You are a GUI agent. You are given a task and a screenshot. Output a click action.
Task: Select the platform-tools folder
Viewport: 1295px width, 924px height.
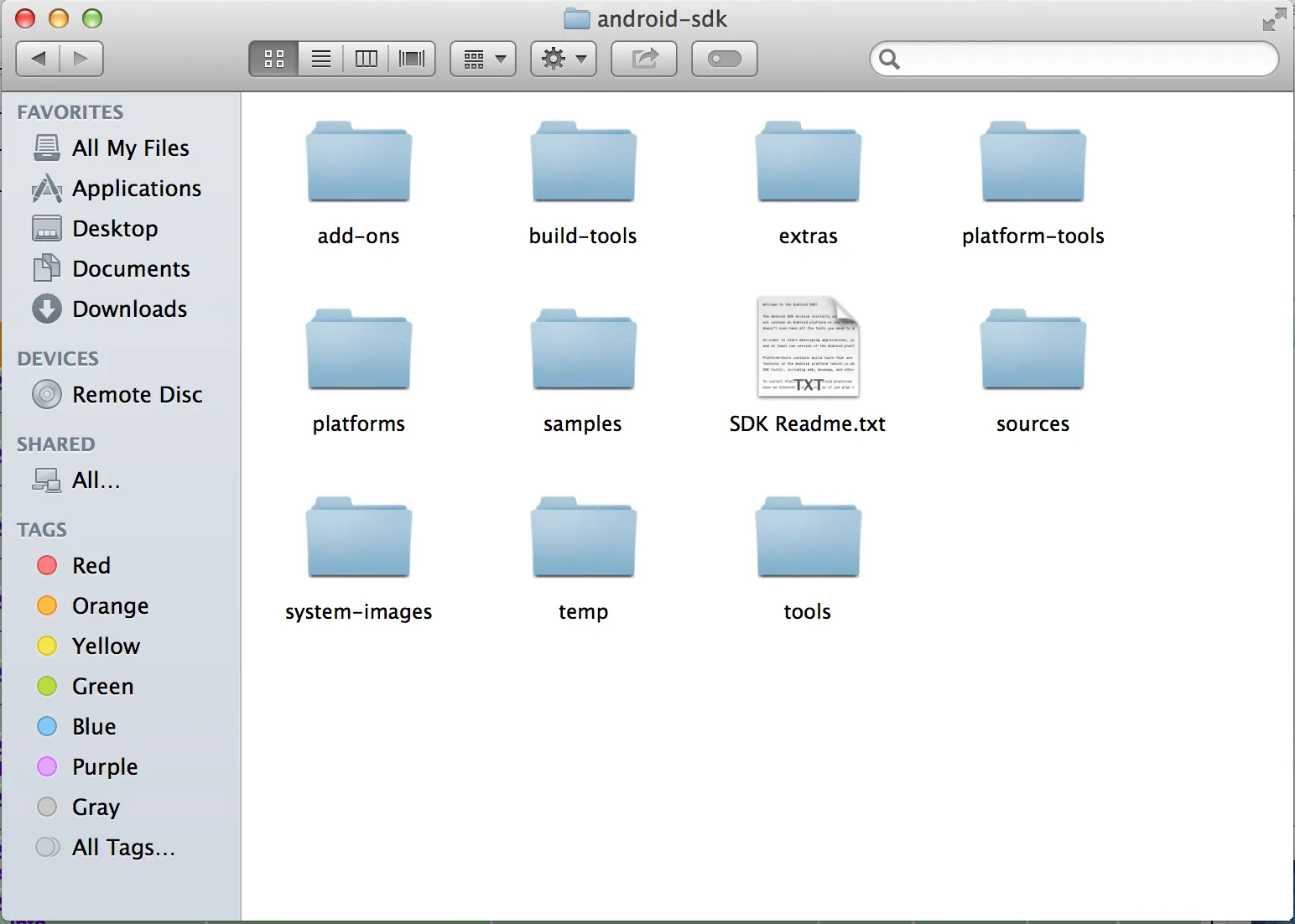(1033, 162)
